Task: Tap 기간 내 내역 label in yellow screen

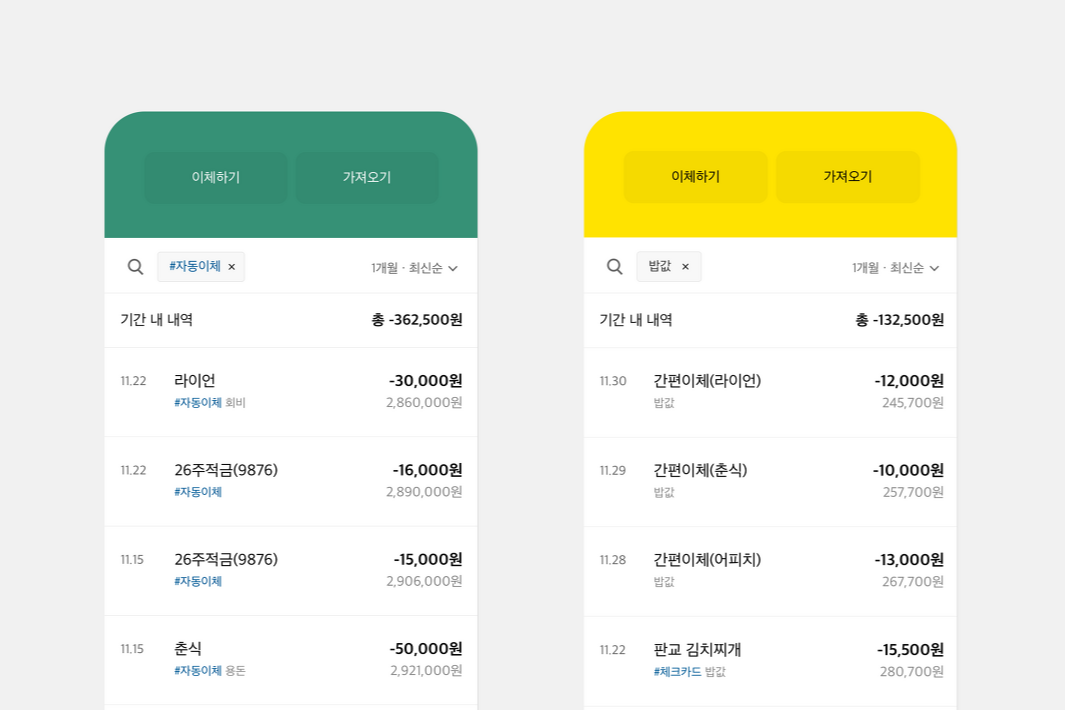Action: pos(636,319)
